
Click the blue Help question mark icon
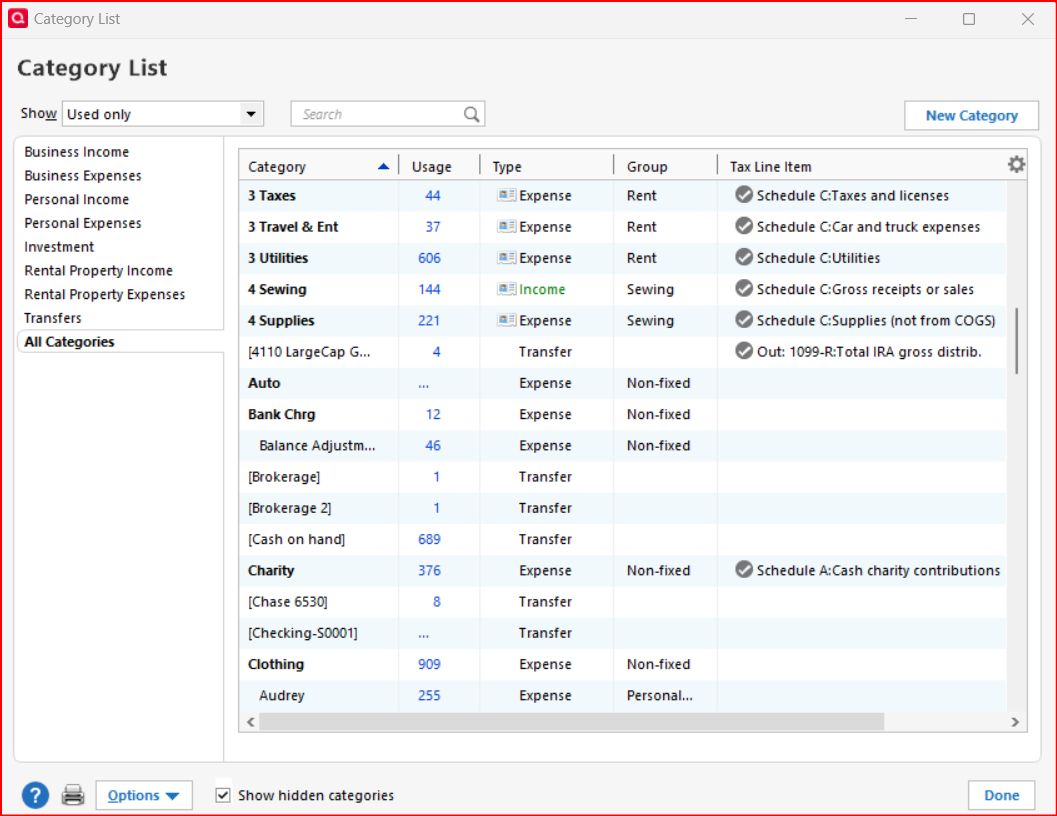click(x=35, y=795)
